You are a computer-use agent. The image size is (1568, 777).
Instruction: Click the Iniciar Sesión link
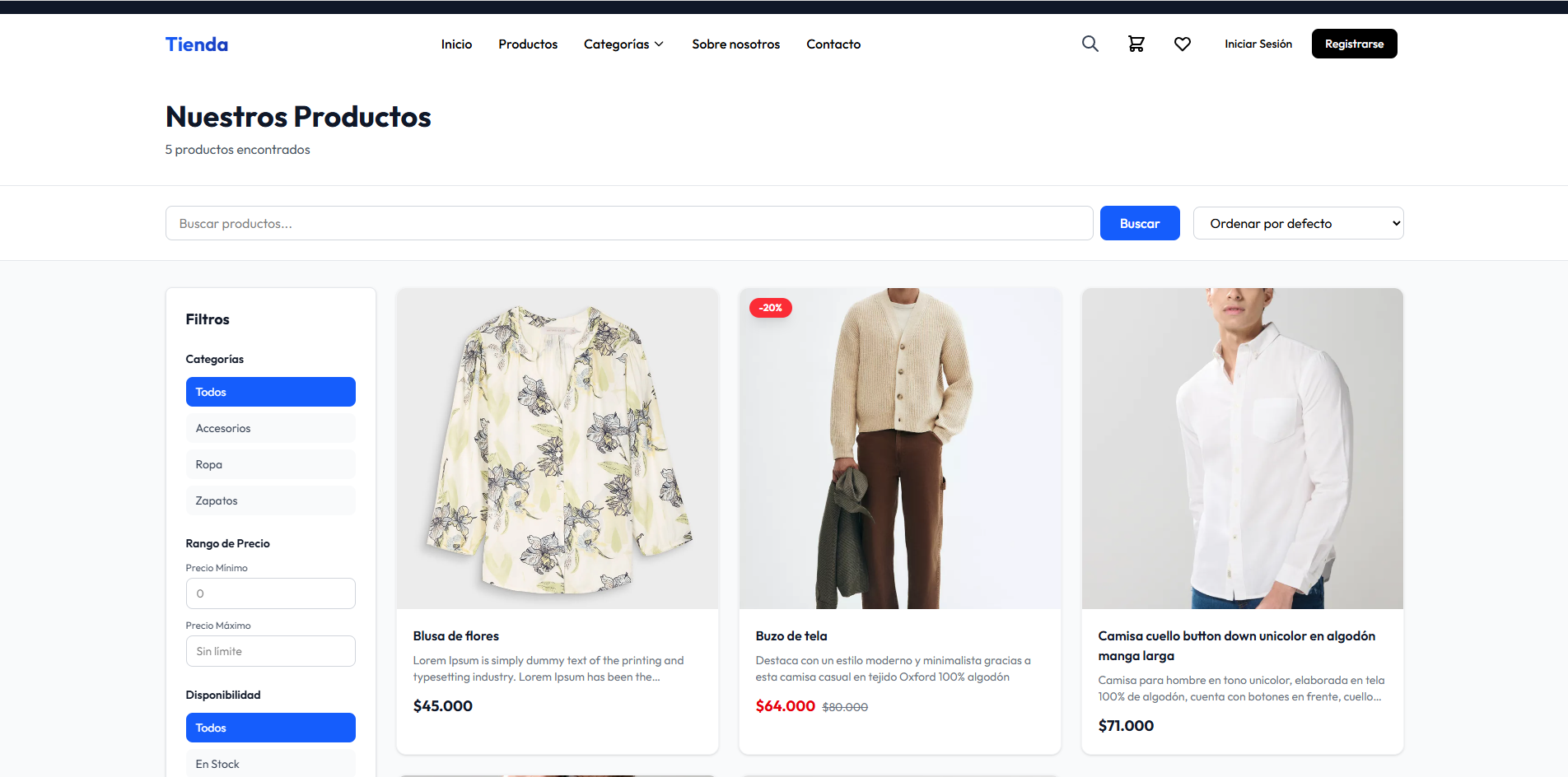[1258, 44]
